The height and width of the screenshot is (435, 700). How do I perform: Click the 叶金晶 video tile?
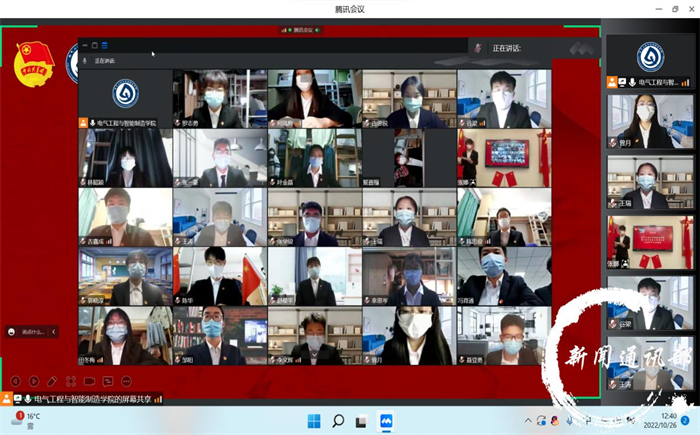pyautogui.click(x=315, y=158)
